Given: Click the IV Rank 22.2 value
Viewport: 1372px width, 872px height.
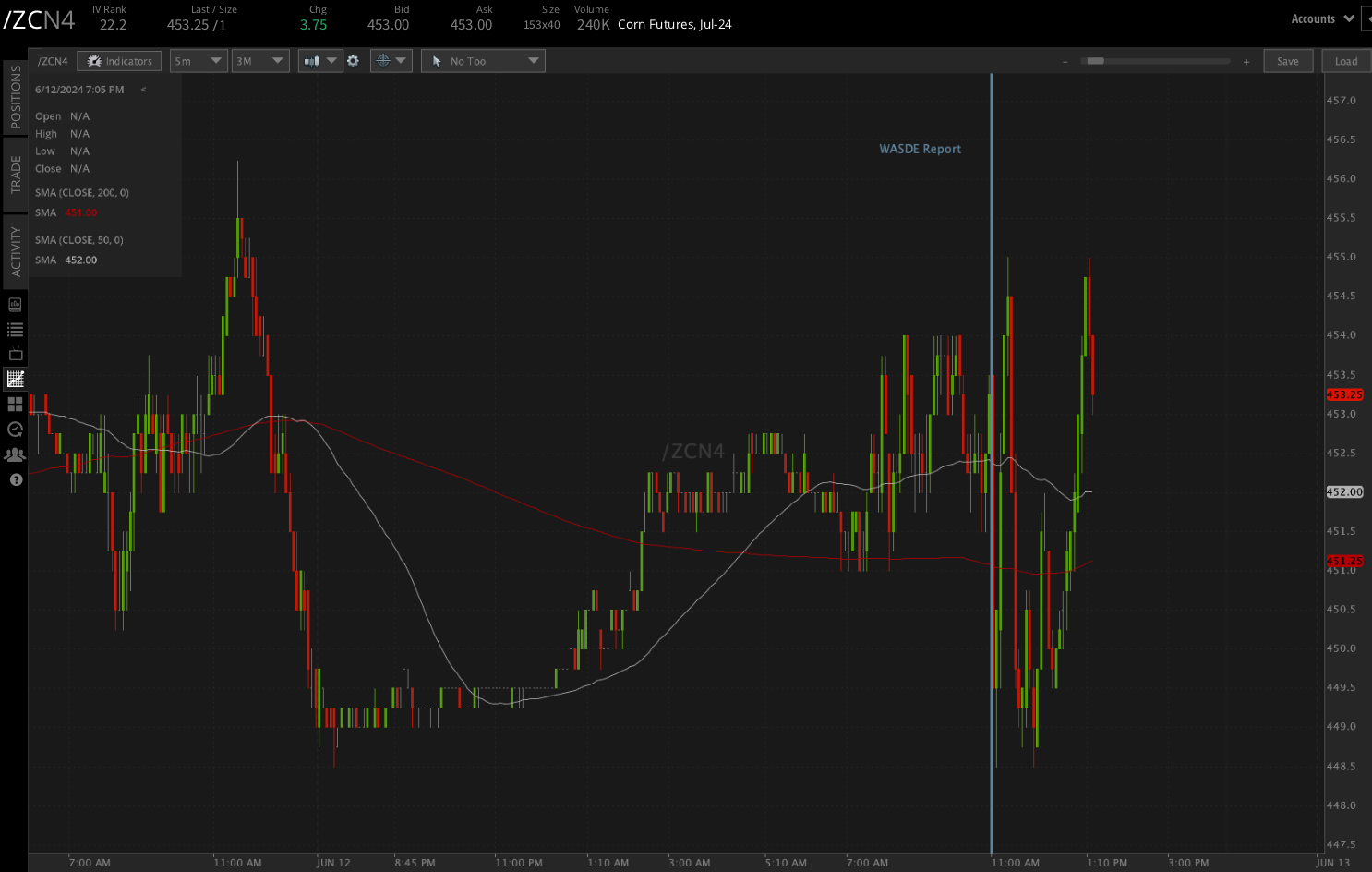Looking at the screenshot, I should pyautogui.click(x=113, y=25).
